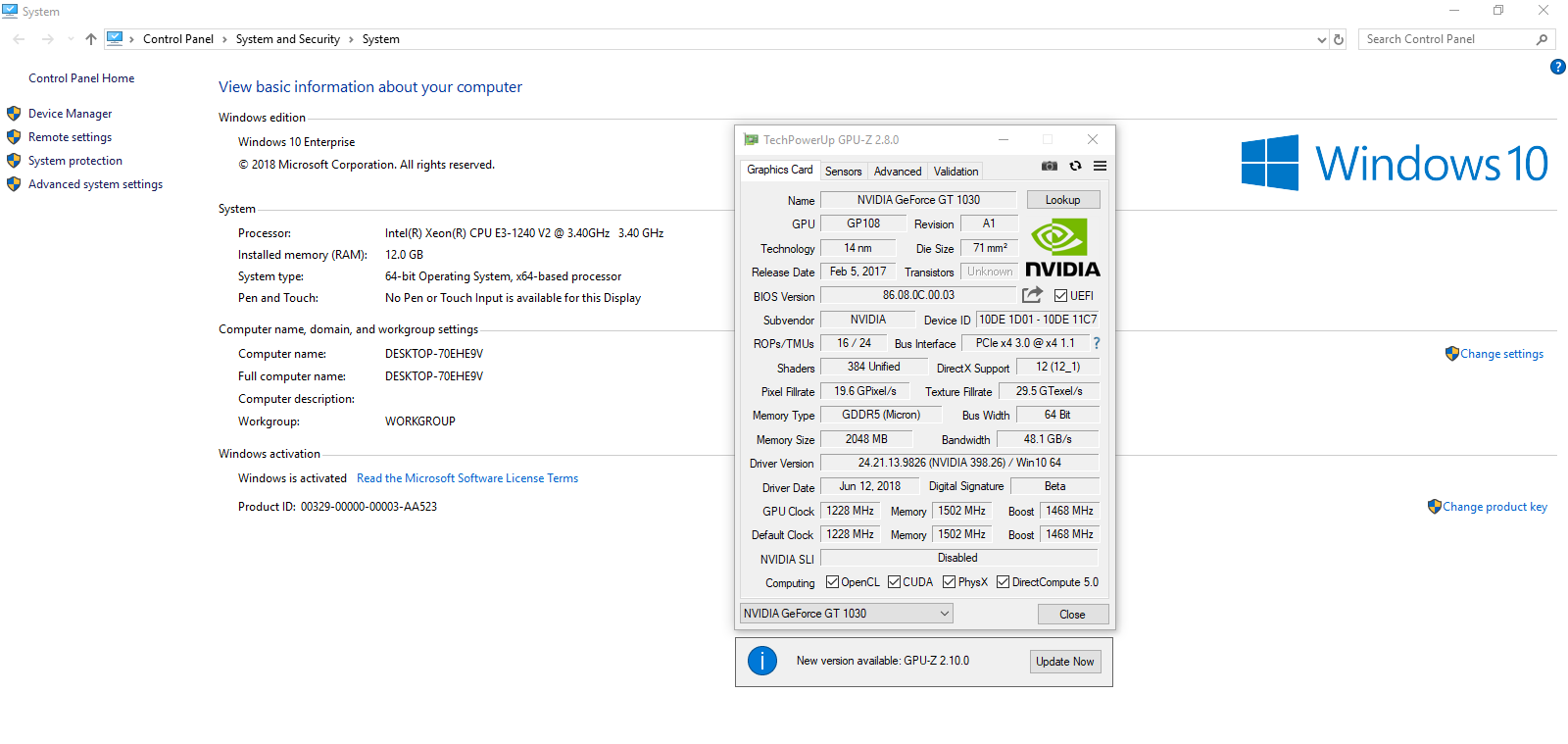This screenshot has width=1568, height=744.
Task: Click the Bus Interface question mark
Action: 1097,343
